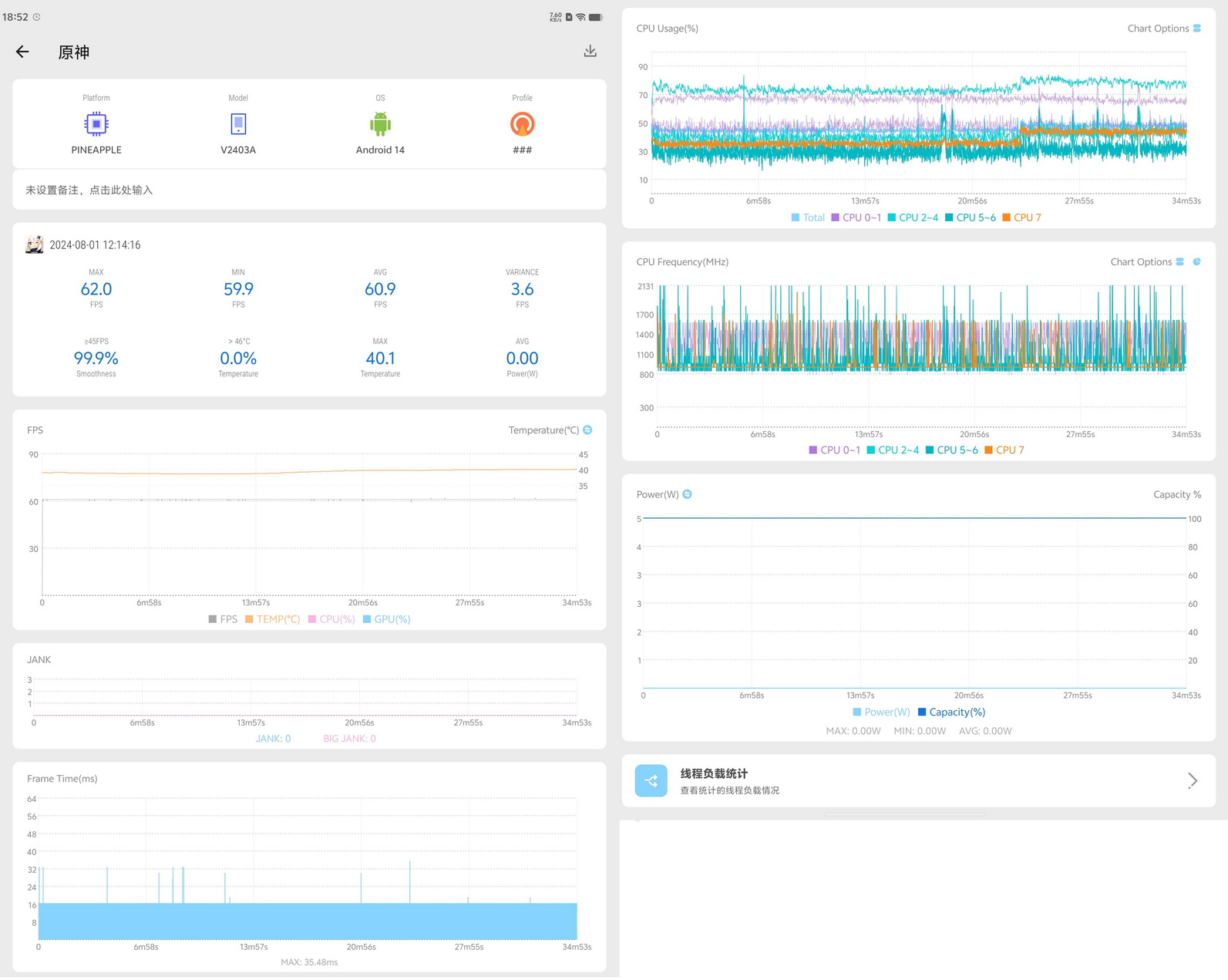Tap the 0.0% Temperature value

(x=238, y=358)
